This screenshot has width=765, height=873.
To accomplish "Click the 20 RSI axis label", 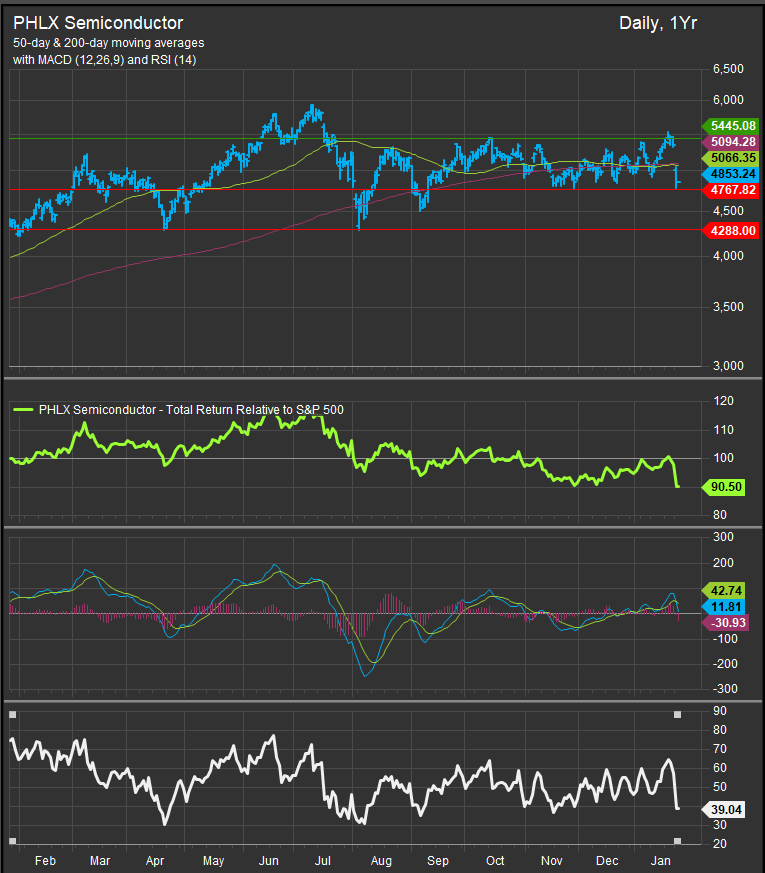I will click(720, 843).
